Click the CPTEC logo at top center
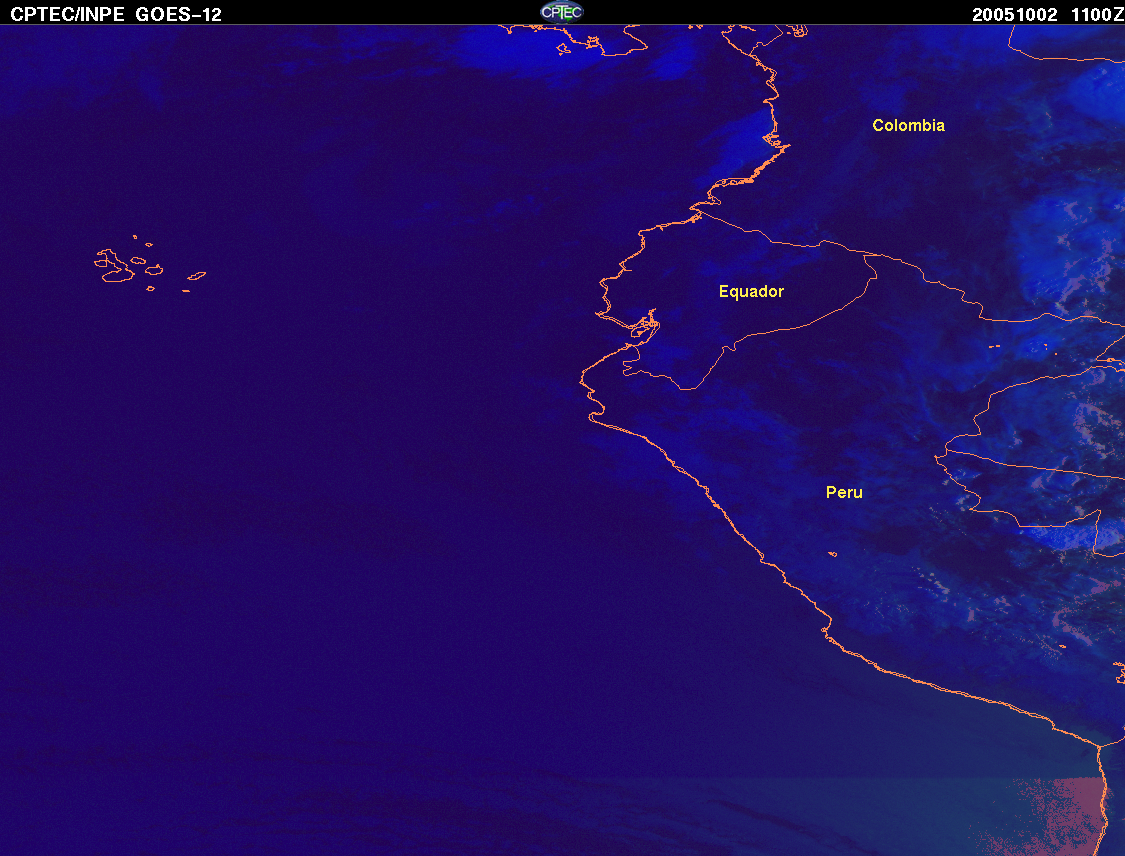This screenshot has width=1125, height=856. [562, 12]
